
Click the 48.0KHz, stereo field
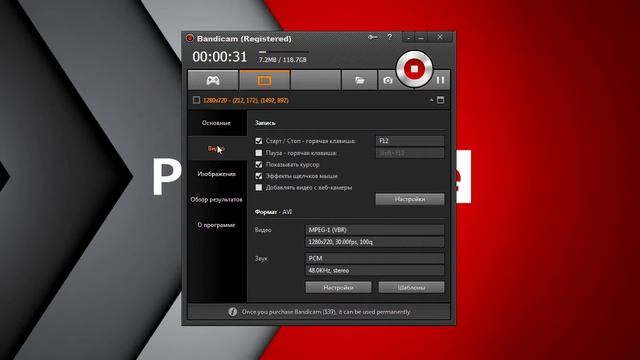375,270
